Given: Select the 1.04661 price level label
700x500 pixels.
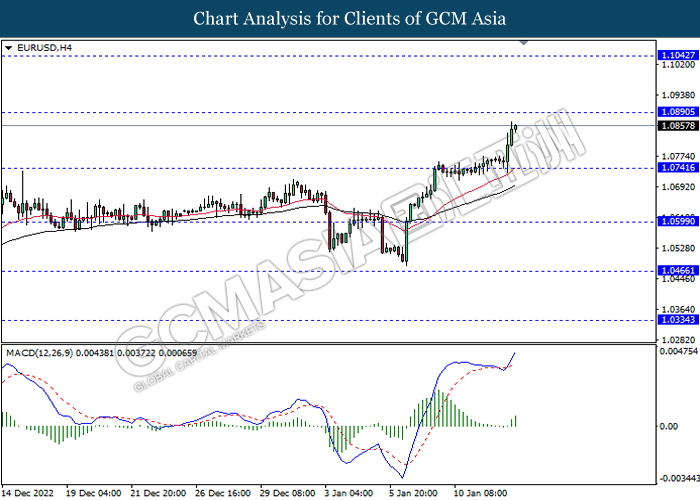Looking at the screenshot, I should [x=678, y=271].
